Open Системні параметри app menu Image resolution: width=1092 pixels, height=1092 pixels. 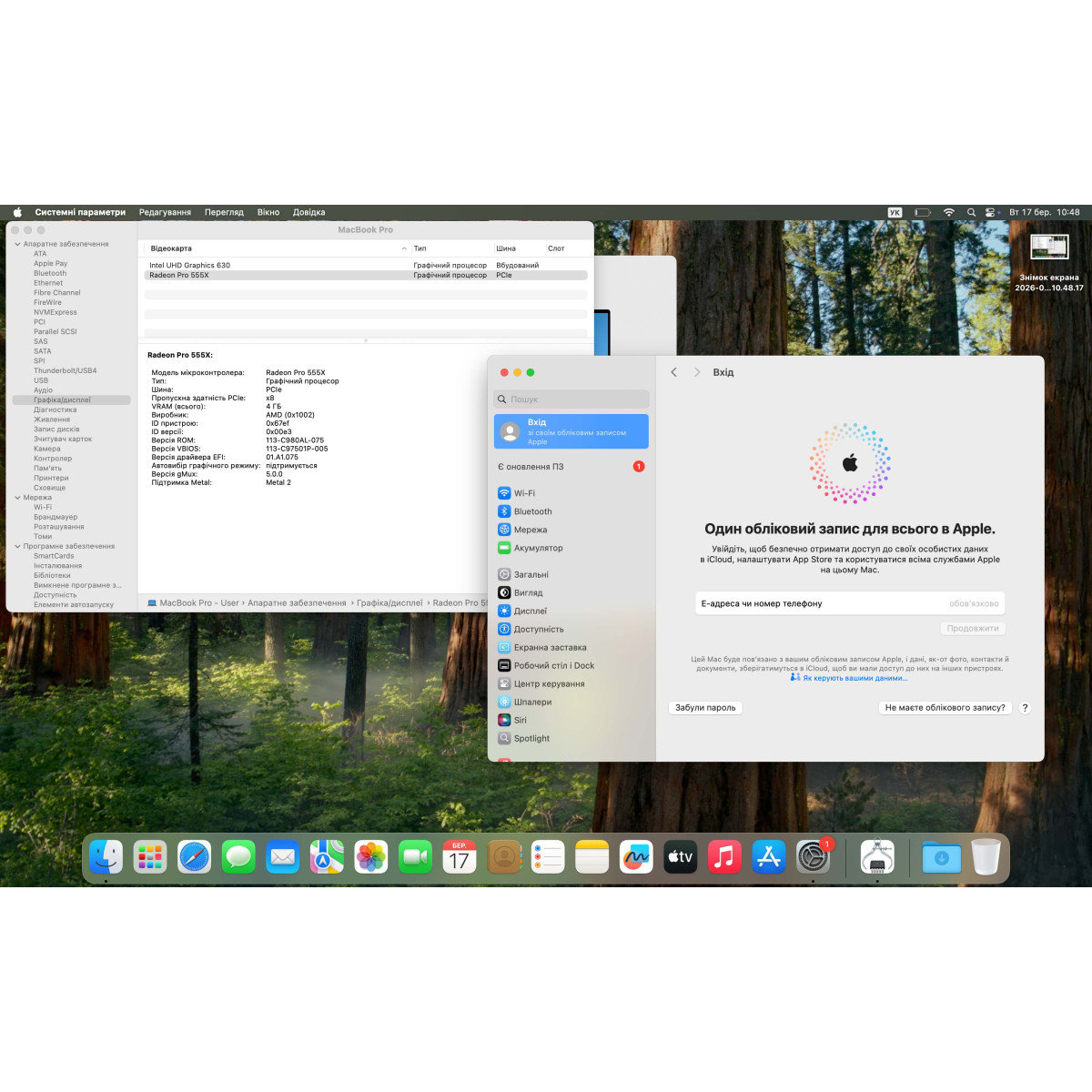[80, 212]
